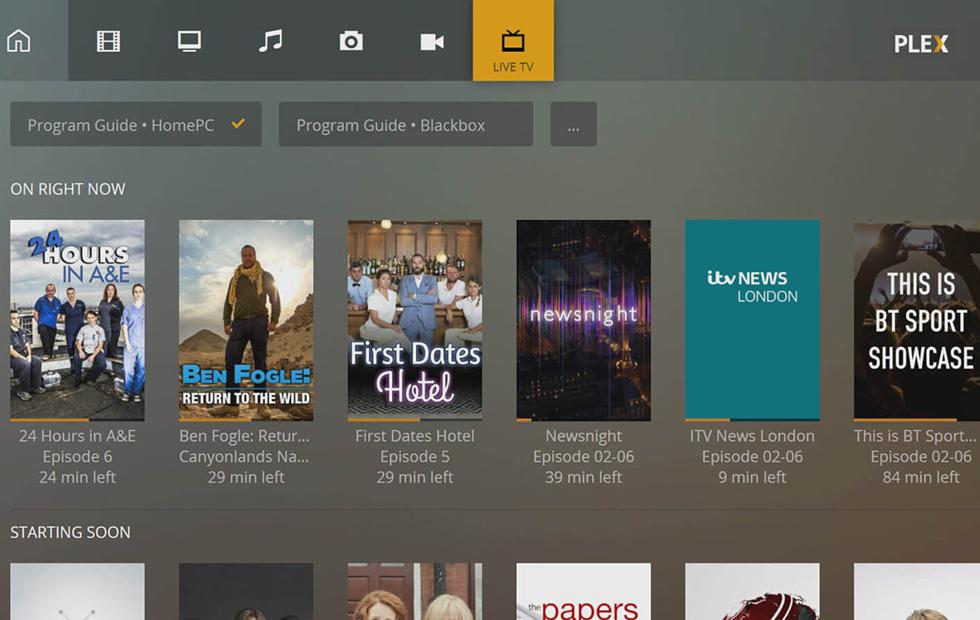The height and width of the screenshot is (620, 980).
Task: Click the 'STARTING SOON' section heading
Action: pyautogui.click(x=71, y=532)
